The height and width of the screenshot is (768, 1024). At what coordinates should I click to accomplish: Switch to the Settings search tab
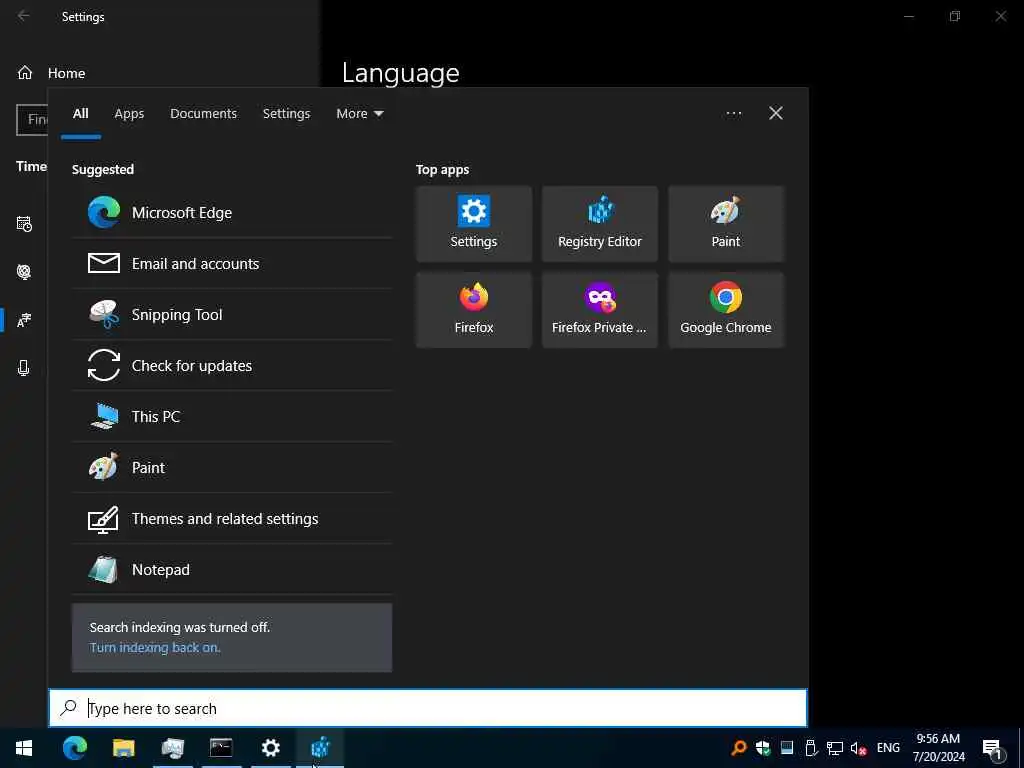tap(286, 114)
